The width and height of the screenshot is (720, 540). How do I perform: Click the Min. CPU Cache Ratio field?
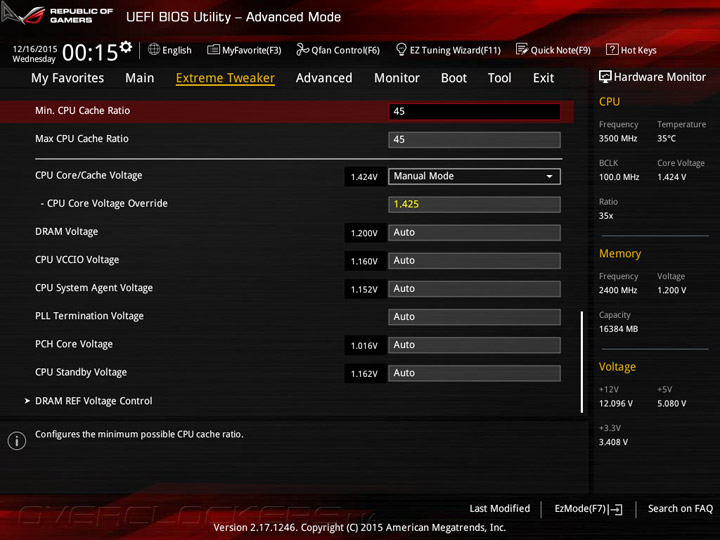pyautogui.click(x=474, y=112)
